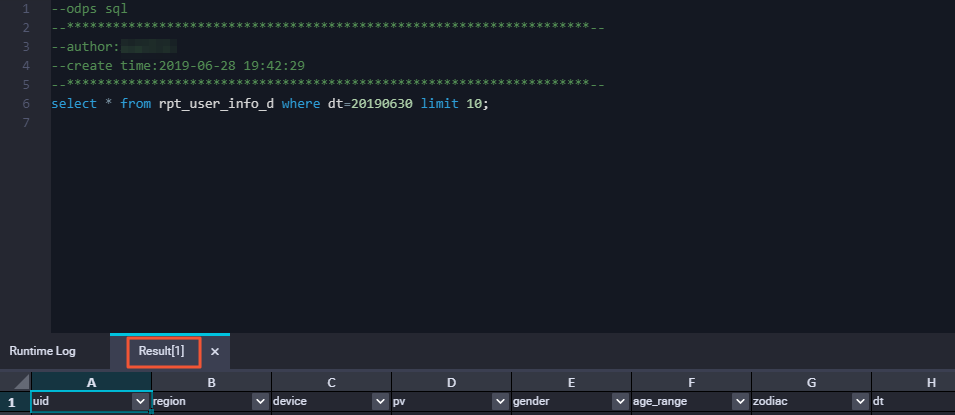Click line number 1 in the gutter
Image resolution: width=955 pixels, height=415 pixels.
(x=26, y=9)
